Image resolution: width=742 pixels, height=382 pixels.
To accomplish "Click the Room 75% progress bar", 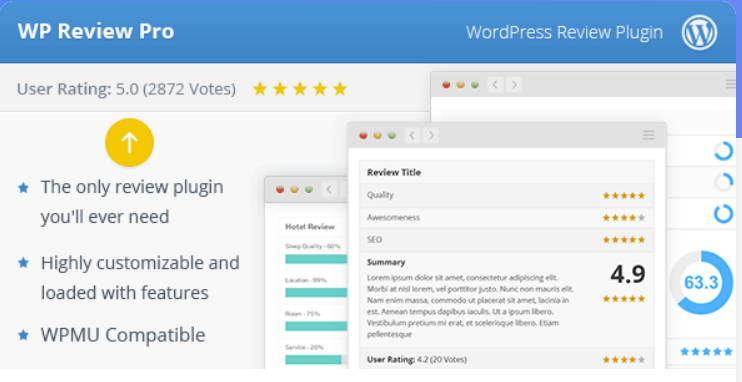I will tap(316, 326).
